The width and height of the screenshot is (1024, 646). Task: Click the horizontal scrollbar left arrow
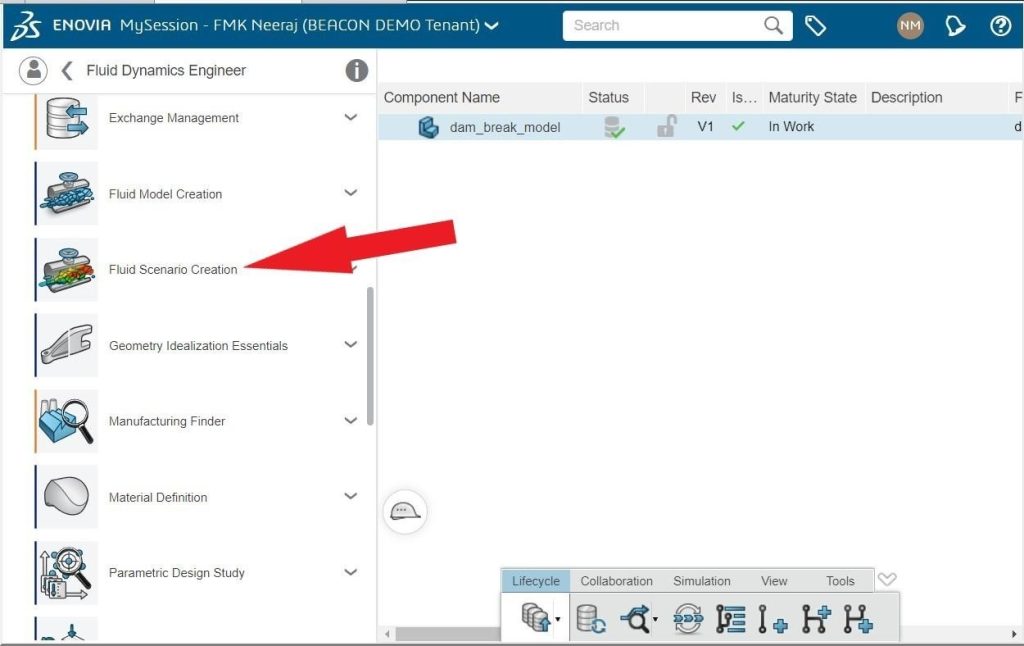(x=387, y=634)
